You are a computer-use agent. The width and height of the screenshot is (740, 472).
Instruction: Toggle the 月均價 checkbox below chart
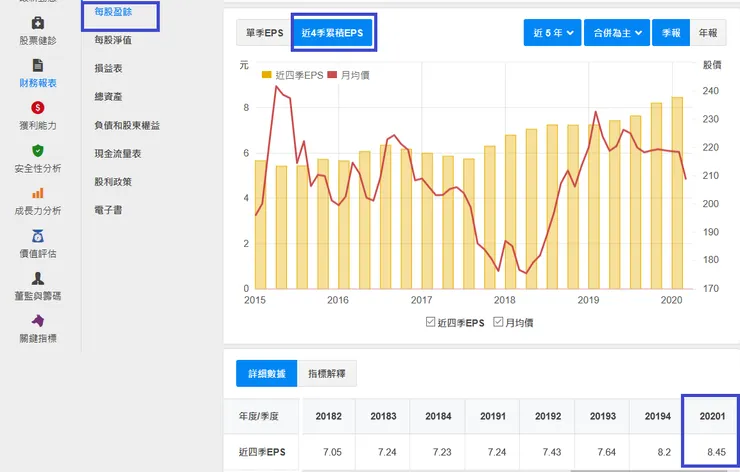pyautogui.click(x=498, y=322)
